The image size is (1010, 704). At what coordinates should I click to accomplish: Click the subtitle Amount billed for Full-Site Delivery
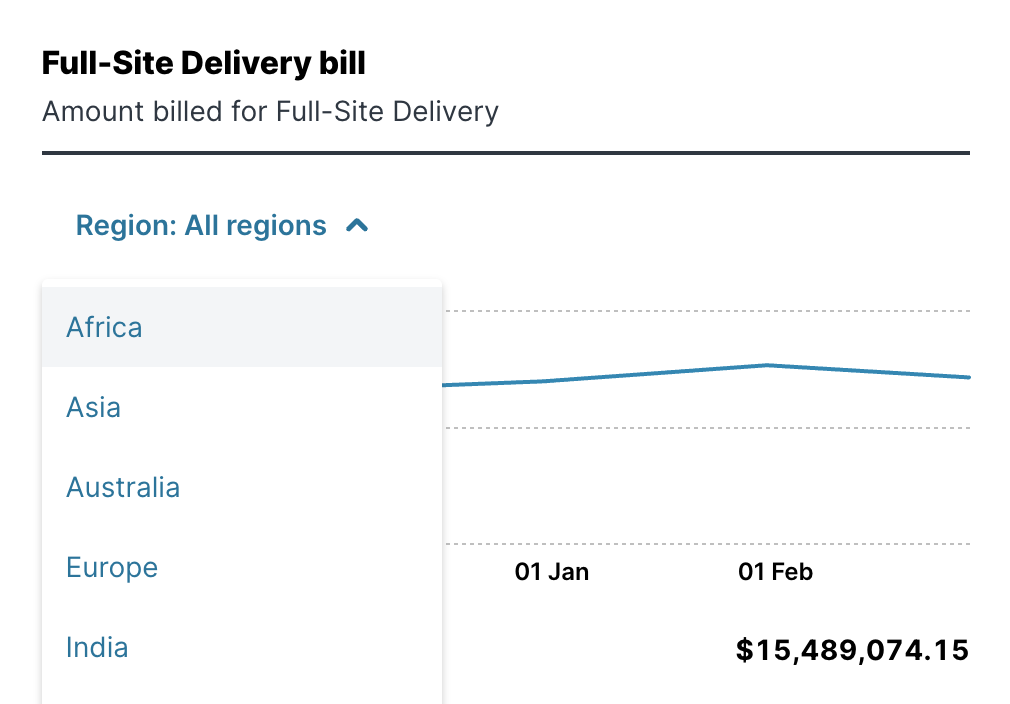269,111
